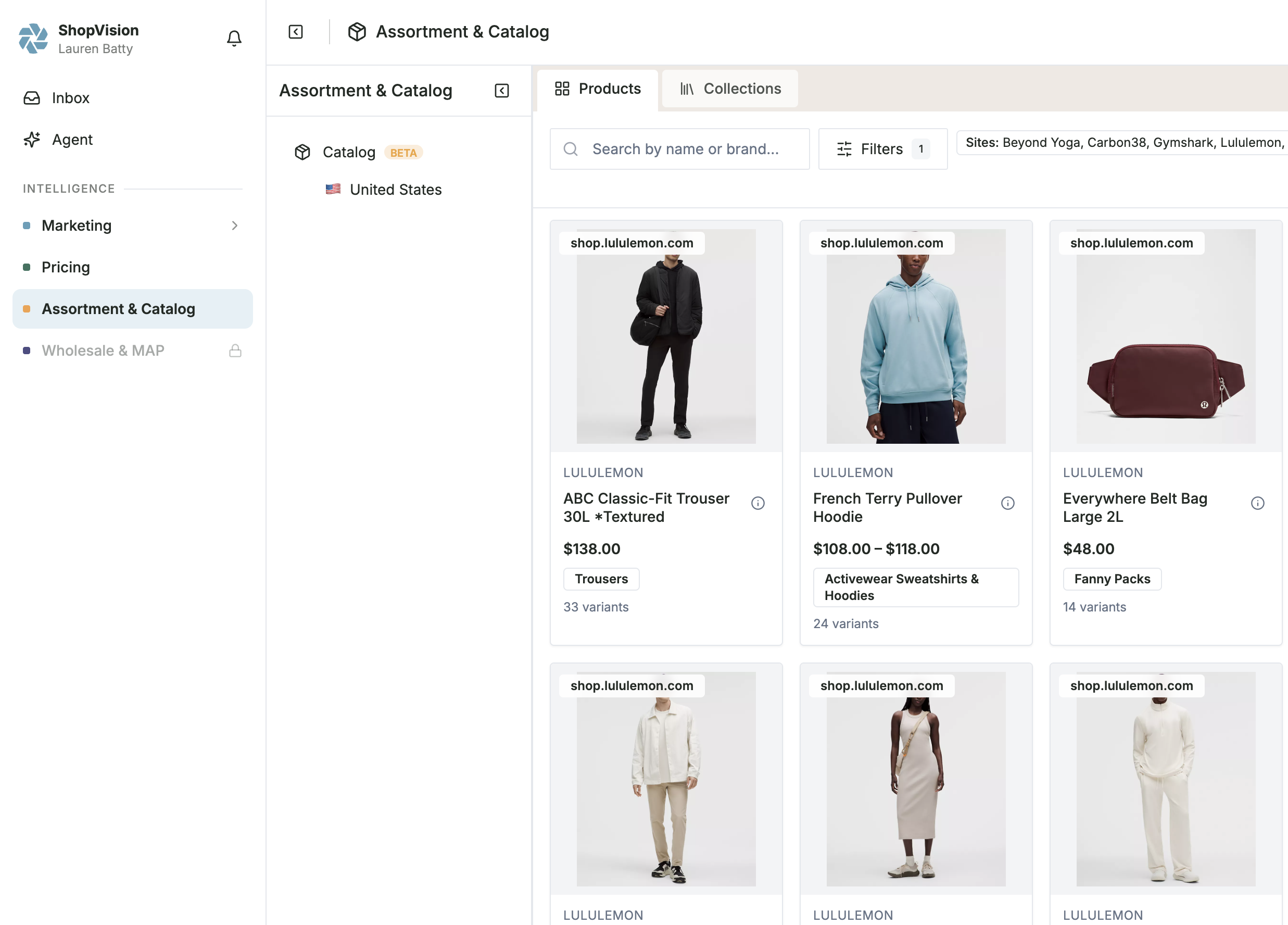This screenshot has width=1288, height=925.
Task: Click the Everywhere Belt Bag Large 2L title
Action: pyautogui.click(x=1135, y=507)
